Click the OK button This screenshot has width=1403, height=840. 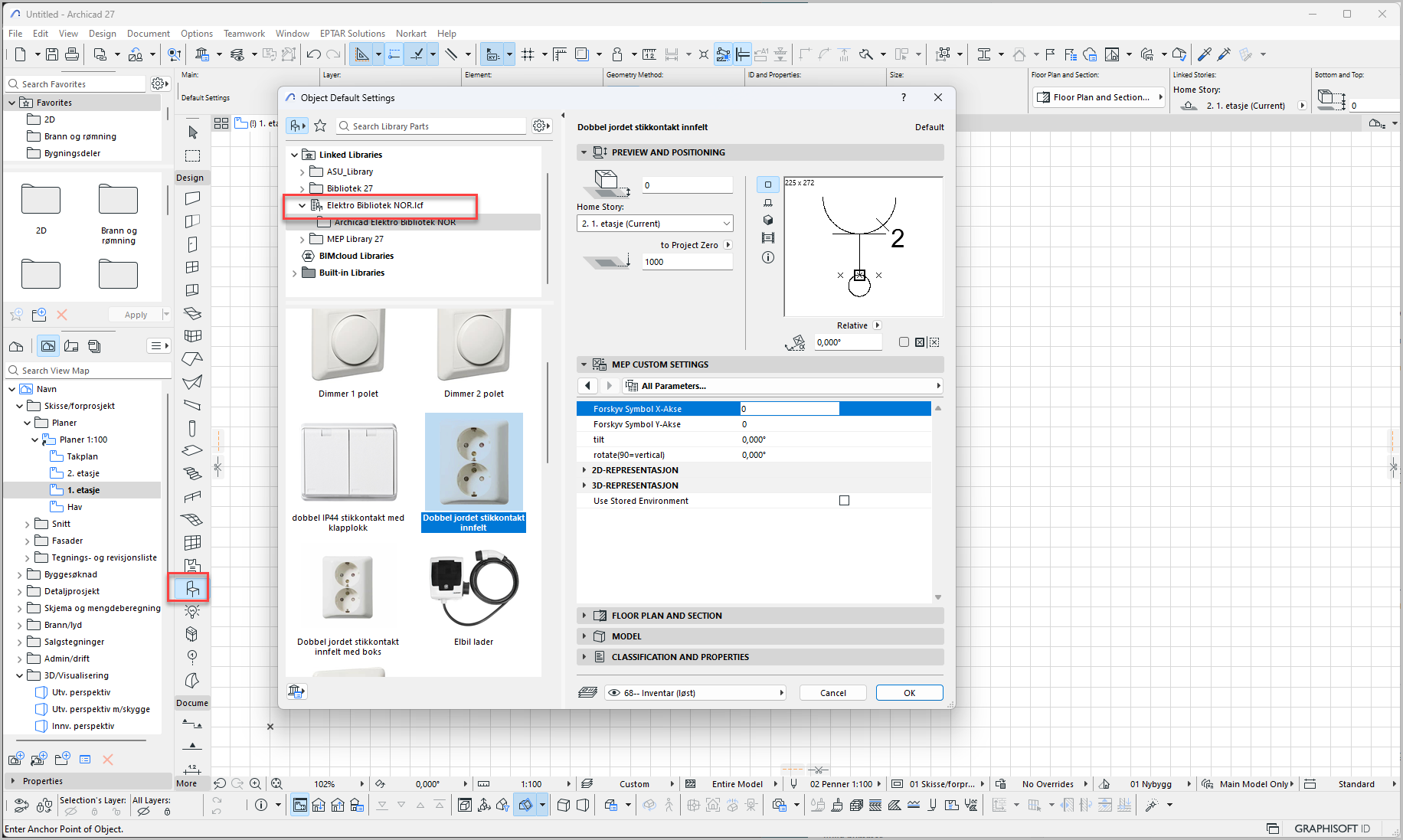click(909, 693)
